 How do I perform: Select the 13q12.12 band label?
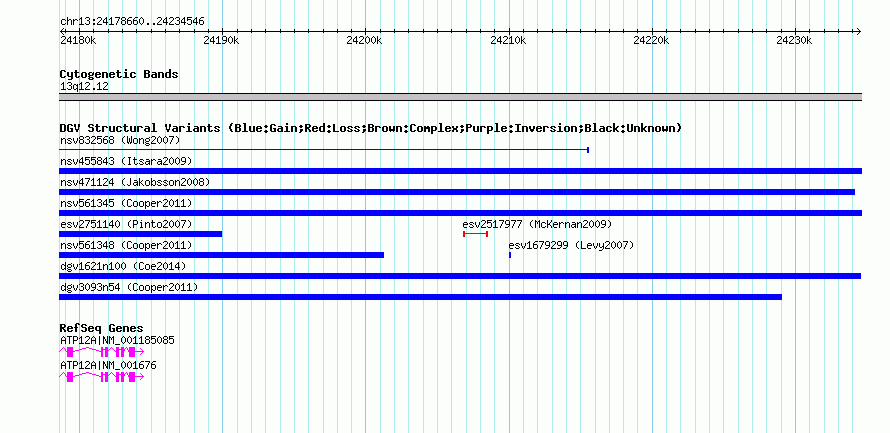point(84,87)
